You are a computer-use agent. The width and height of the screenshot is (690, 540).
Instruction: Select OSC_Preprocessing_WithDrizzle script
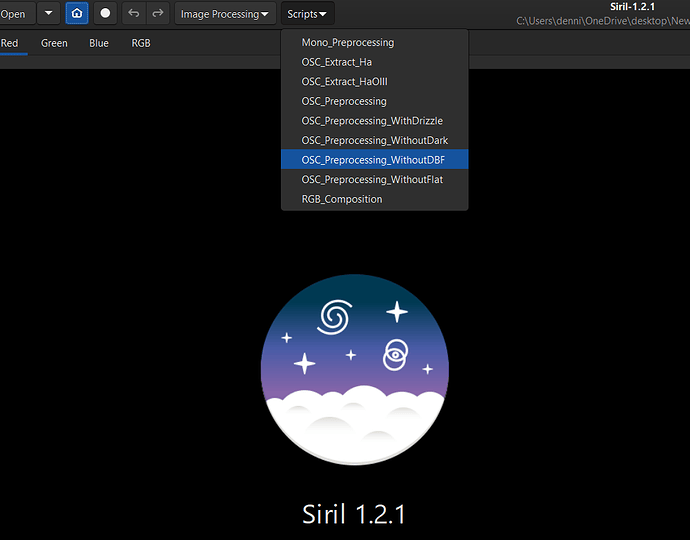(x=374, y=121)
